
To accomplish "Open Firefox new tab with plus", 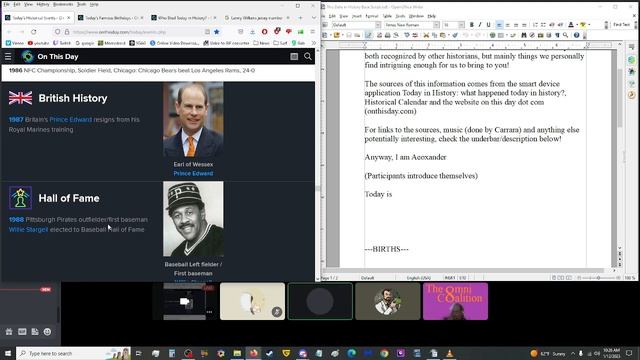I will (300, 18).
